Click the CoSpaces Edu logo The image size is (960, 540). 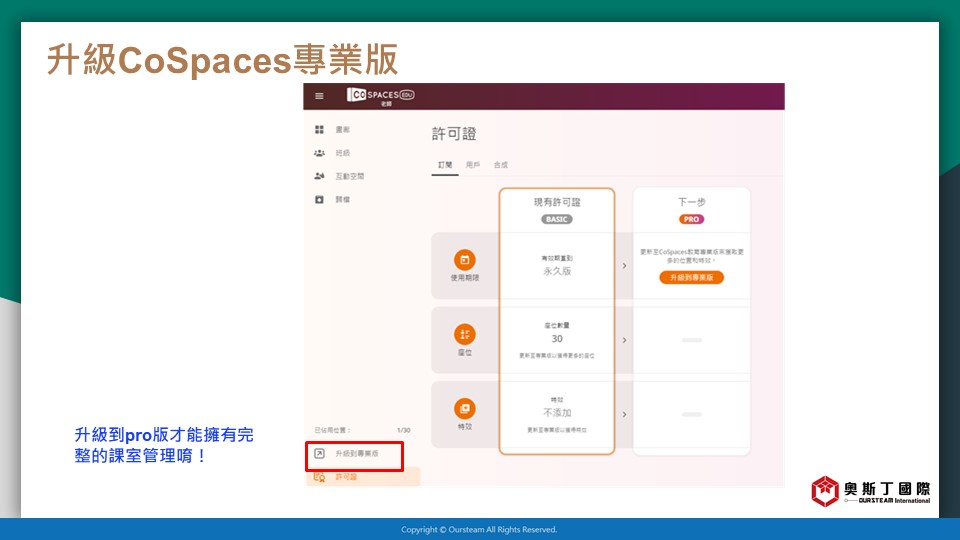(381, 96)
